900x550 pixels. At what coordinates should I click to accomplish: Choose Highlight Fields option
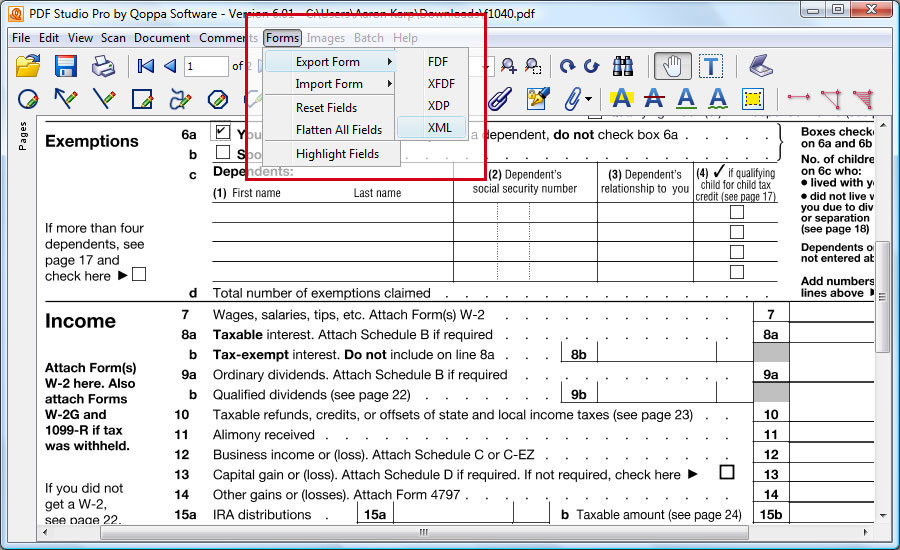tap(331, 154)
